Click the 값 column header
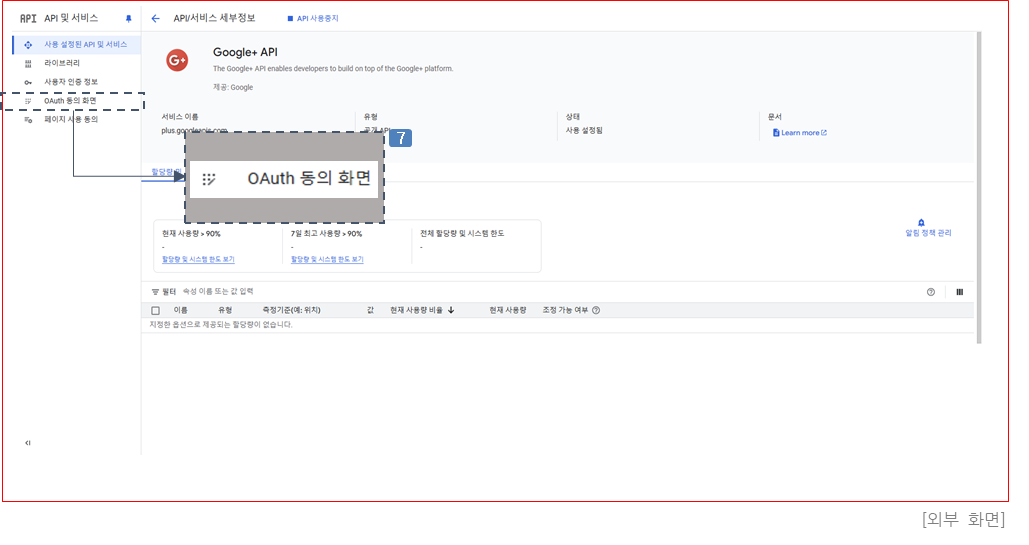 tap(370, 310)
